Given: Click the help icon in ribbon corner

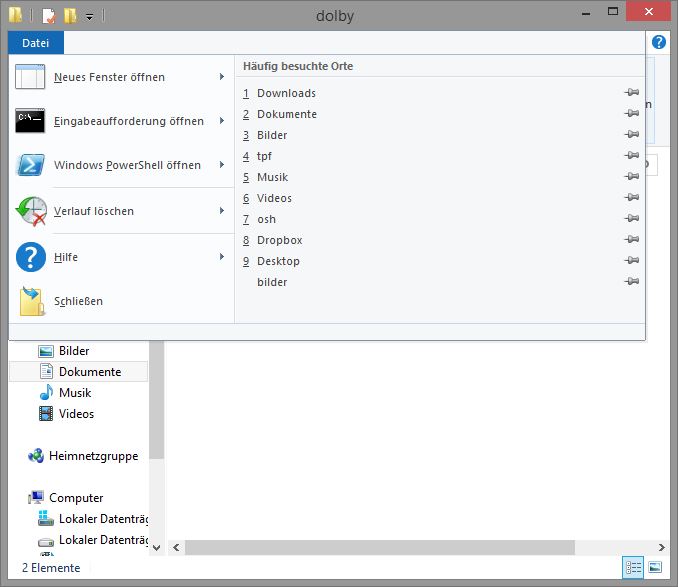Looking at the screenshot, I should (x=659, y=42).
